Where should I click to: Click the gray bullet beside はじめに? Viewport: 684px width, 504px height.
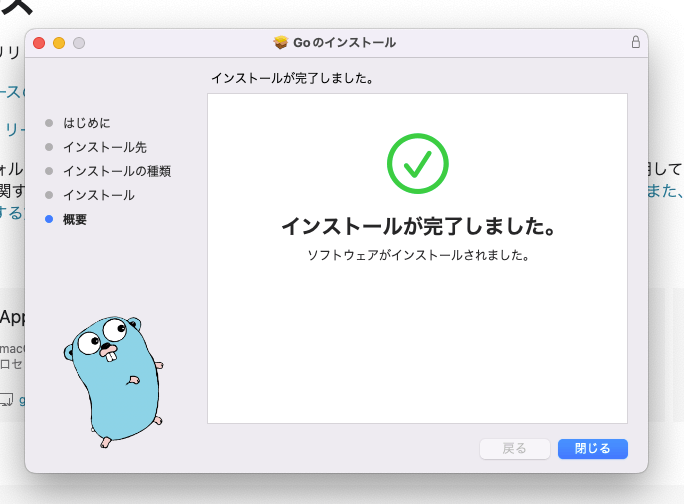tap(49, 123)
